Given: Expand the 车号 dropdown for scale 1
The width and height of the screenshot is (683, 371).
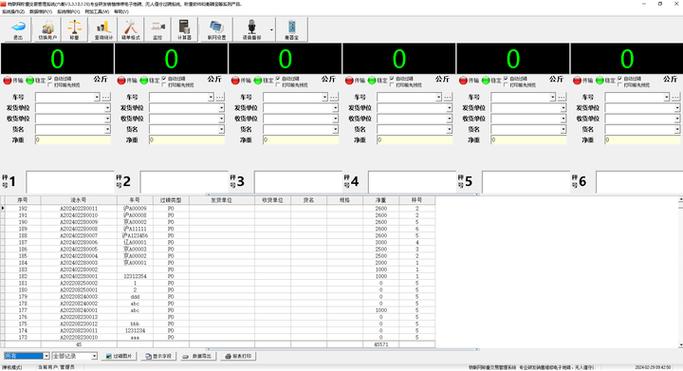Looking at the screenshot, I should pos(97,97).
